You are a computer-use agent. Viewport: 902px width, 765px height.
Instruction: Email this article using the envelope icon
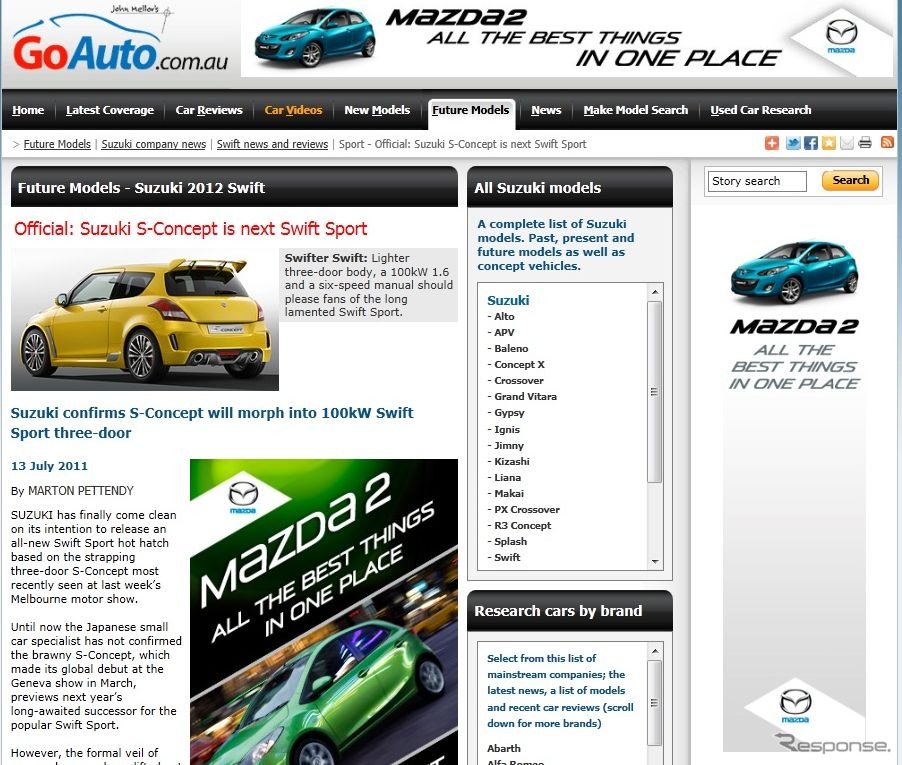[846, 143]
